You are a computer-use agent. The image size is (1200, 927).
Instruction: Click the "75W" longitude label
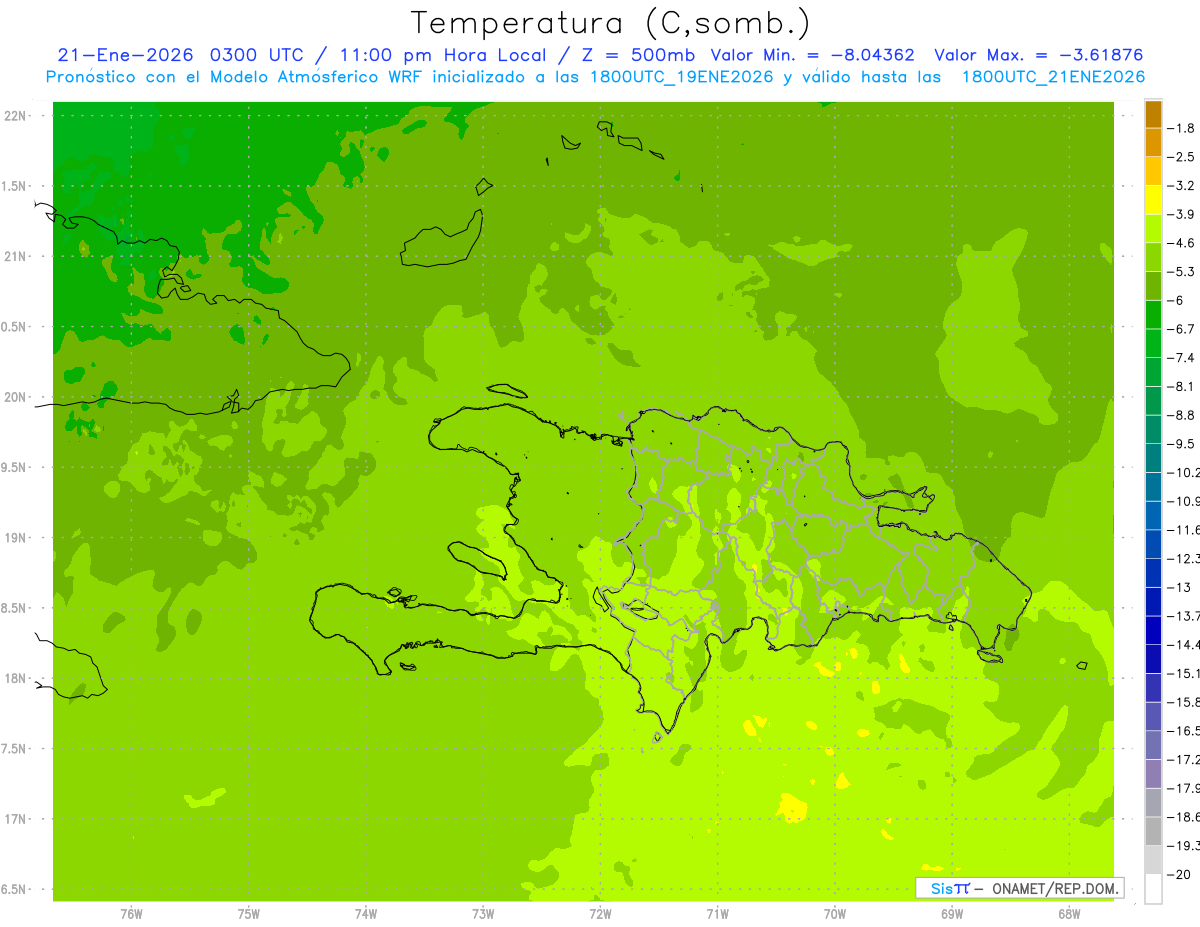[x=249, y=913]
